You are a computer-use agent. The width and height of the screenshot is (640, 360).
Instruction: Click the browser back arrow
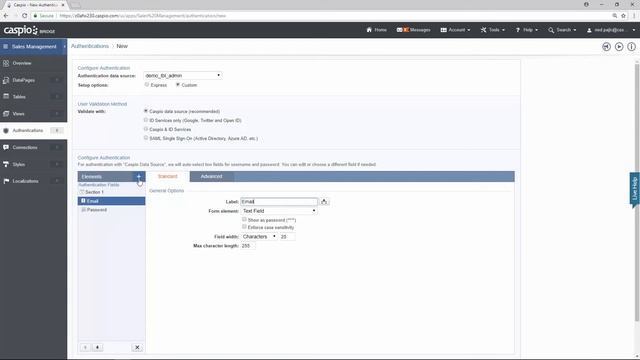click(6, 16)
